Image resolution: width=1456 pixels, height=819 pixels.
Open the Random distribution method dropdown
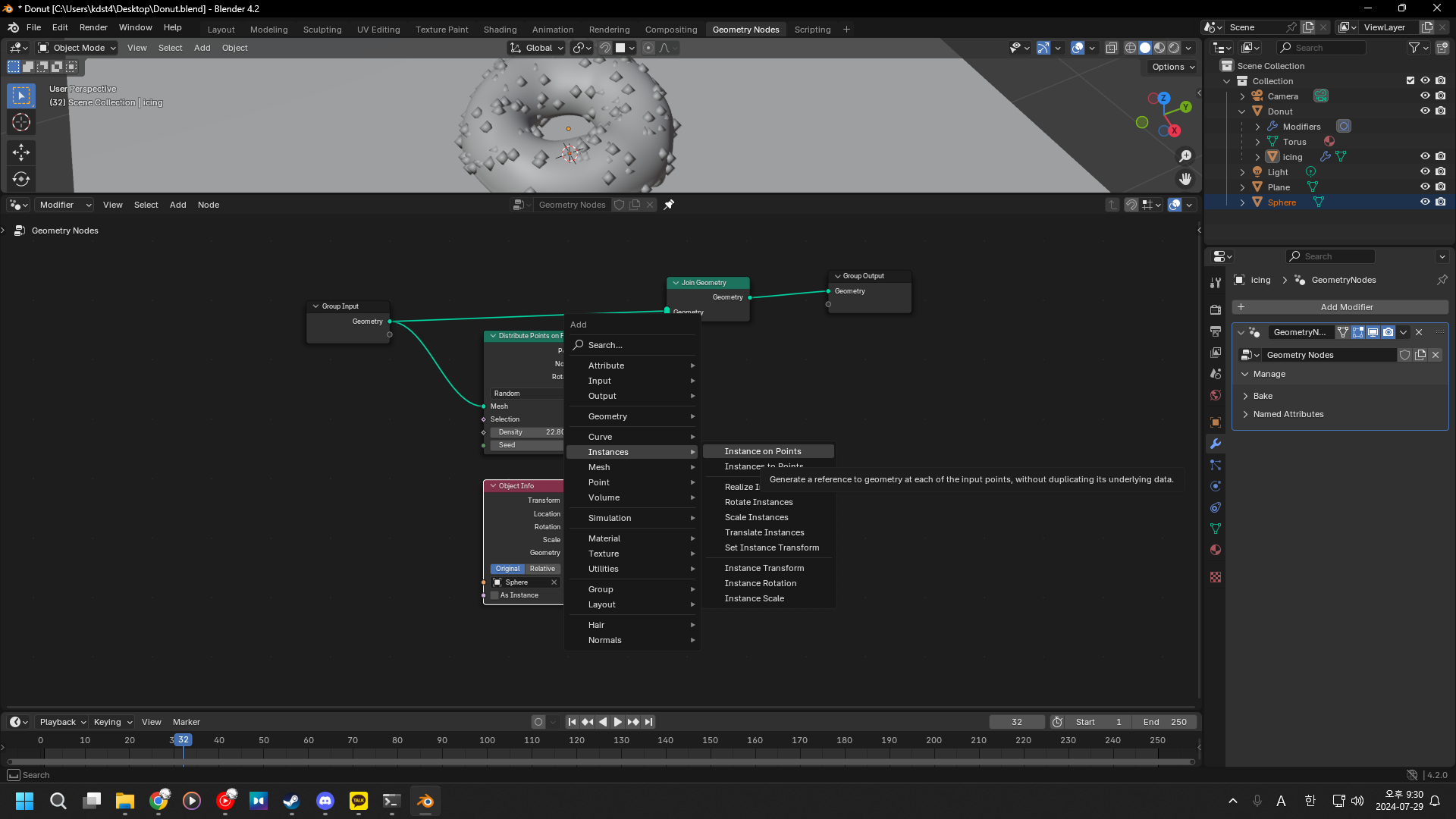527,394
